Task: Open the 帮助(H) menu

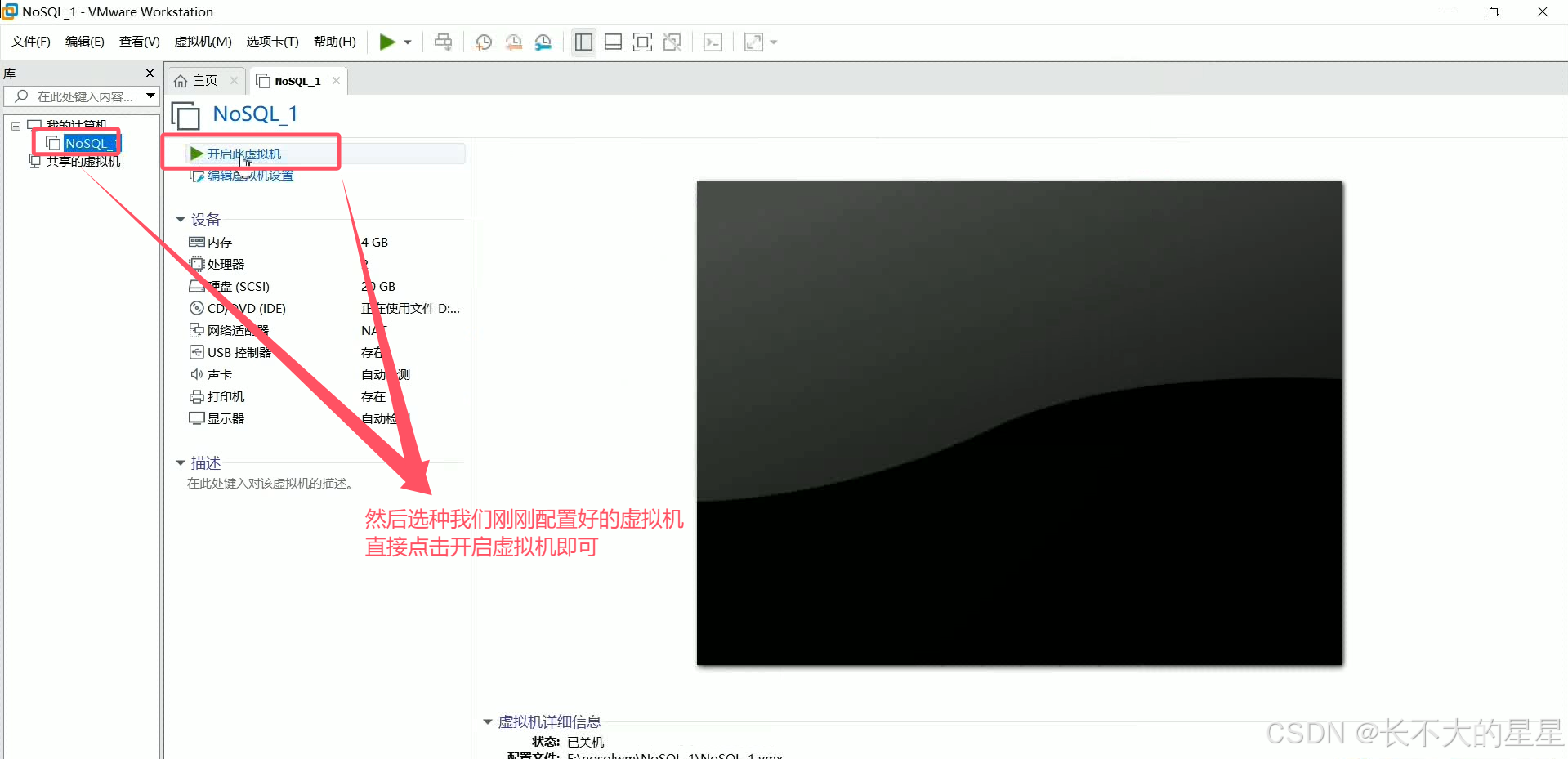Action: tap(335, 42)
